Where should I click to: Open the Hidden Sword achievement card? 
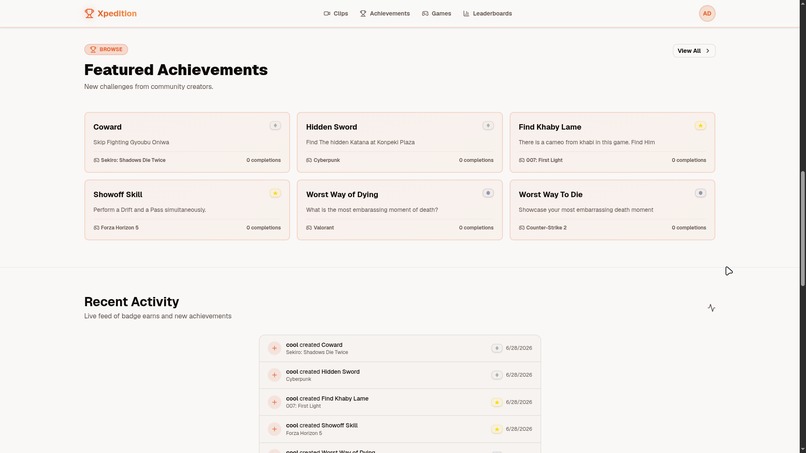click(399, 142)
